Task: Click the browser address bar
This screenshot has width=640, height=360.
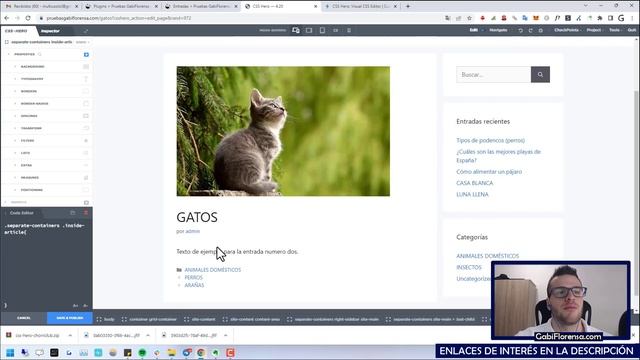Action: point(241,18)
